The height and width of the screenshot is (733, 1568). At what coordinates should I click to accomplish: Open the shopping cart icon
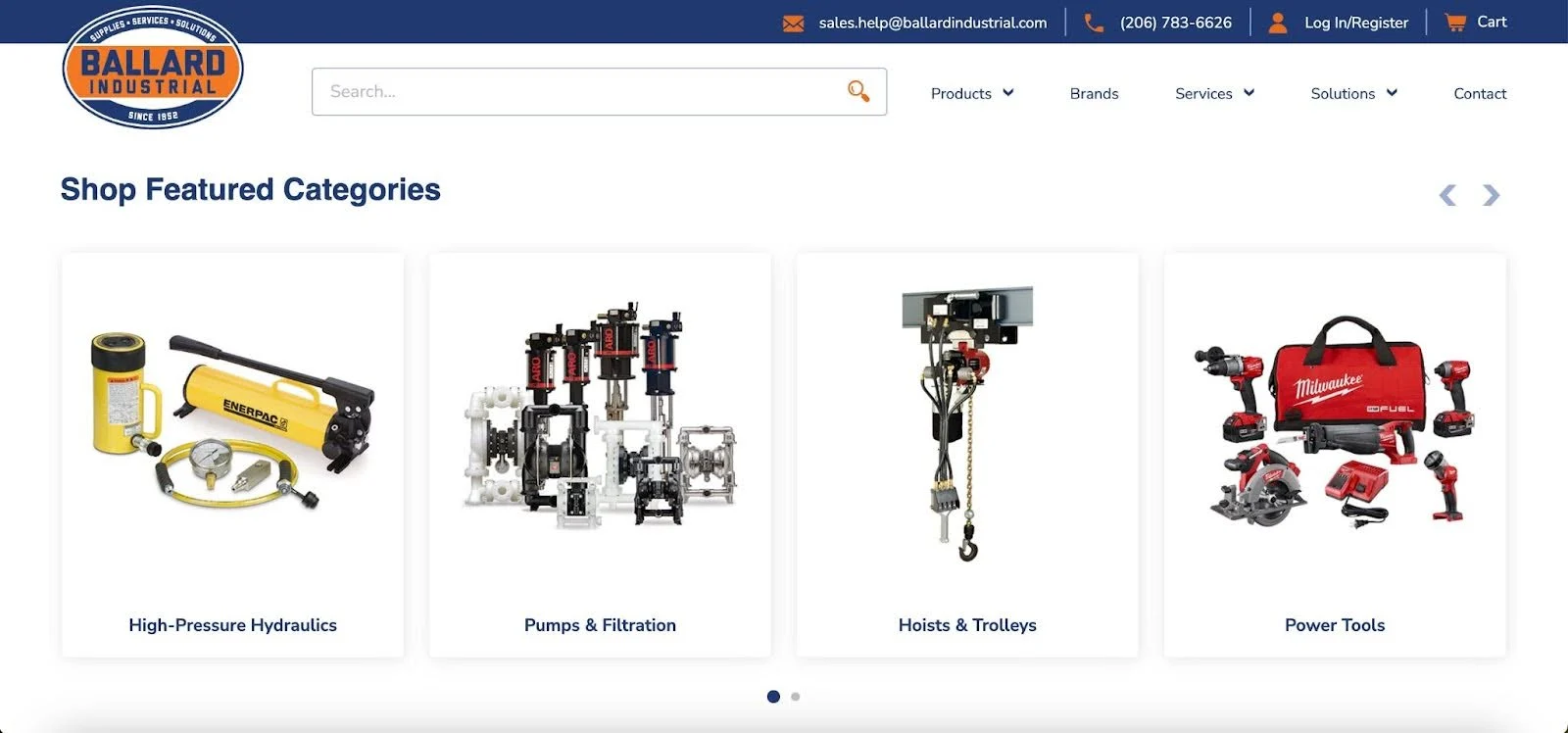click(x=1455, y=23)
